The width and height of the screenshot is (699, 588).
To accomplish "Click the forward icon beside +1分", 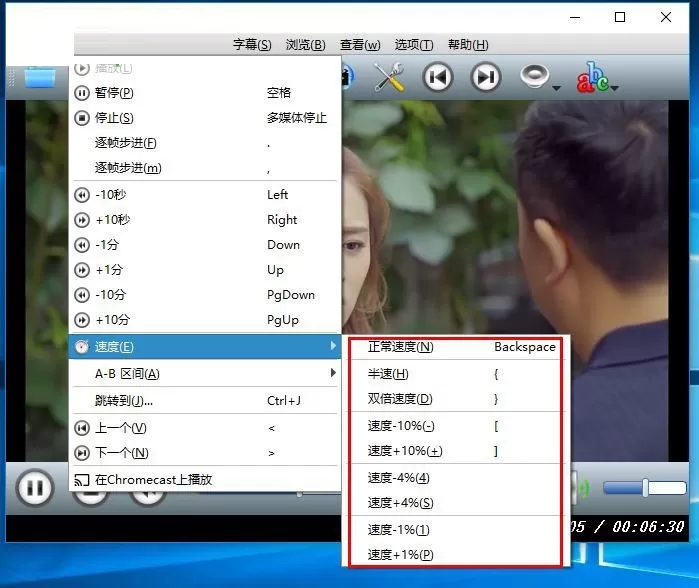I will click(x=82, y=270).
